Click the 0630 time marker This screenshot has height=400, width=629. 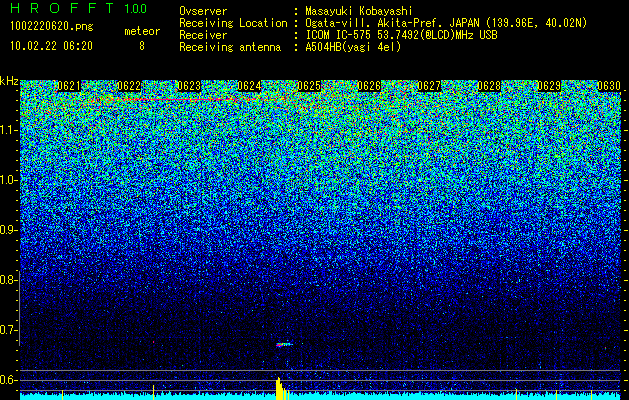coord(609,86)
